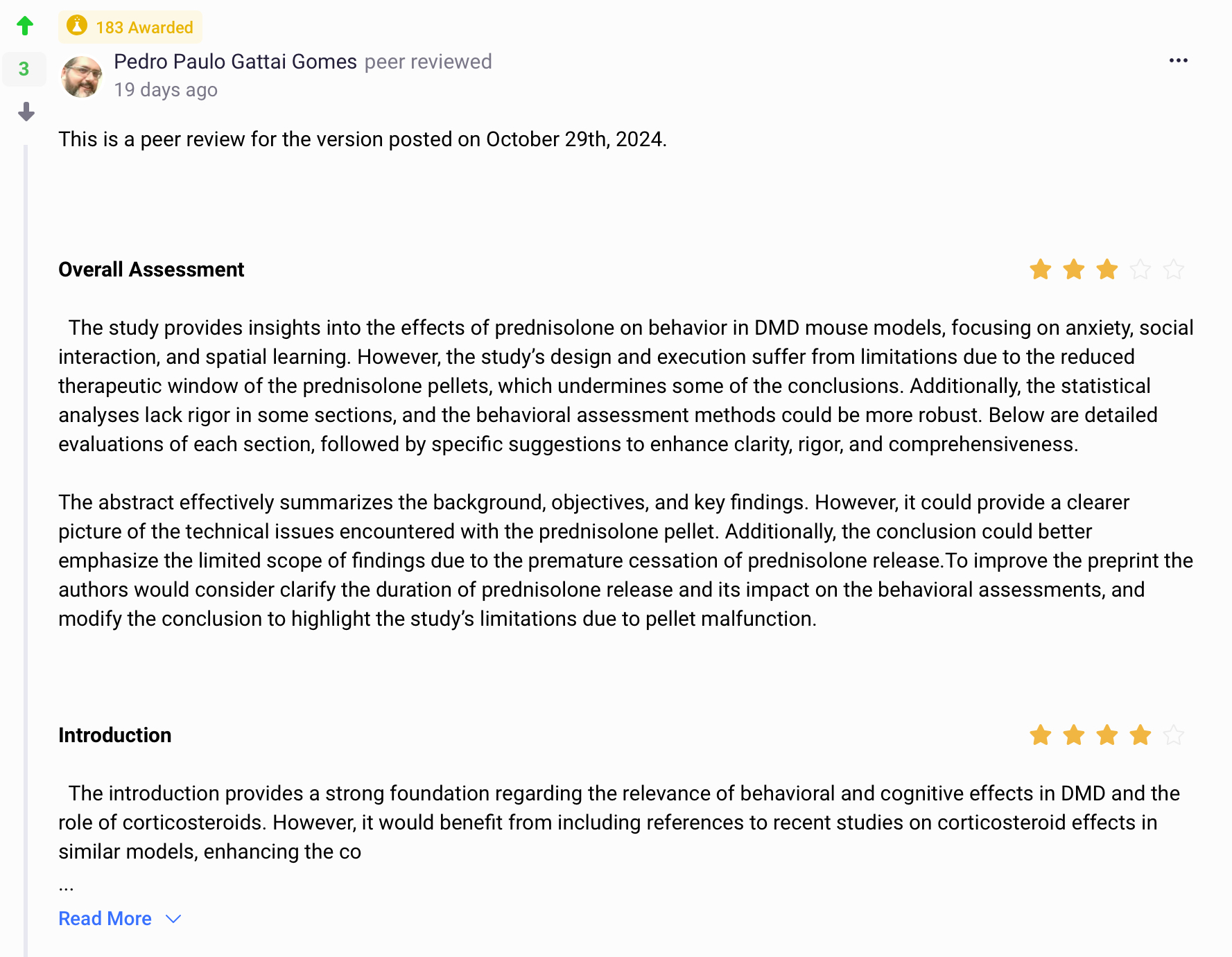Click second star of Introduction rating
Image resolution: width=1232 pixels, height=957 pixels.
coord(1073,735)
